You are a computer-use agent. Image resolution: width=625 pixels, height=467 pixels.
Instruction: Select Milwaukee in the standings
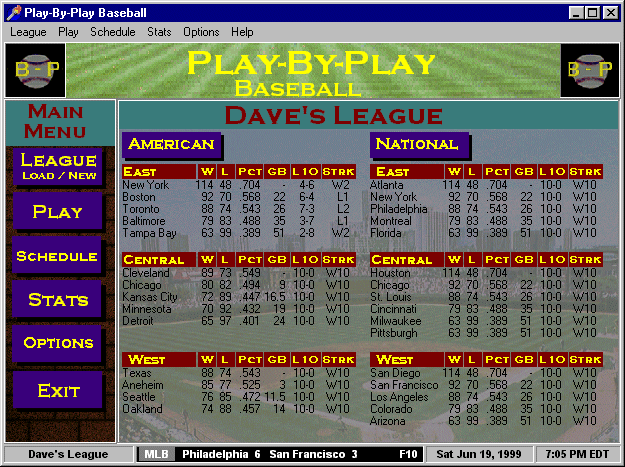[x=396, y=321]
